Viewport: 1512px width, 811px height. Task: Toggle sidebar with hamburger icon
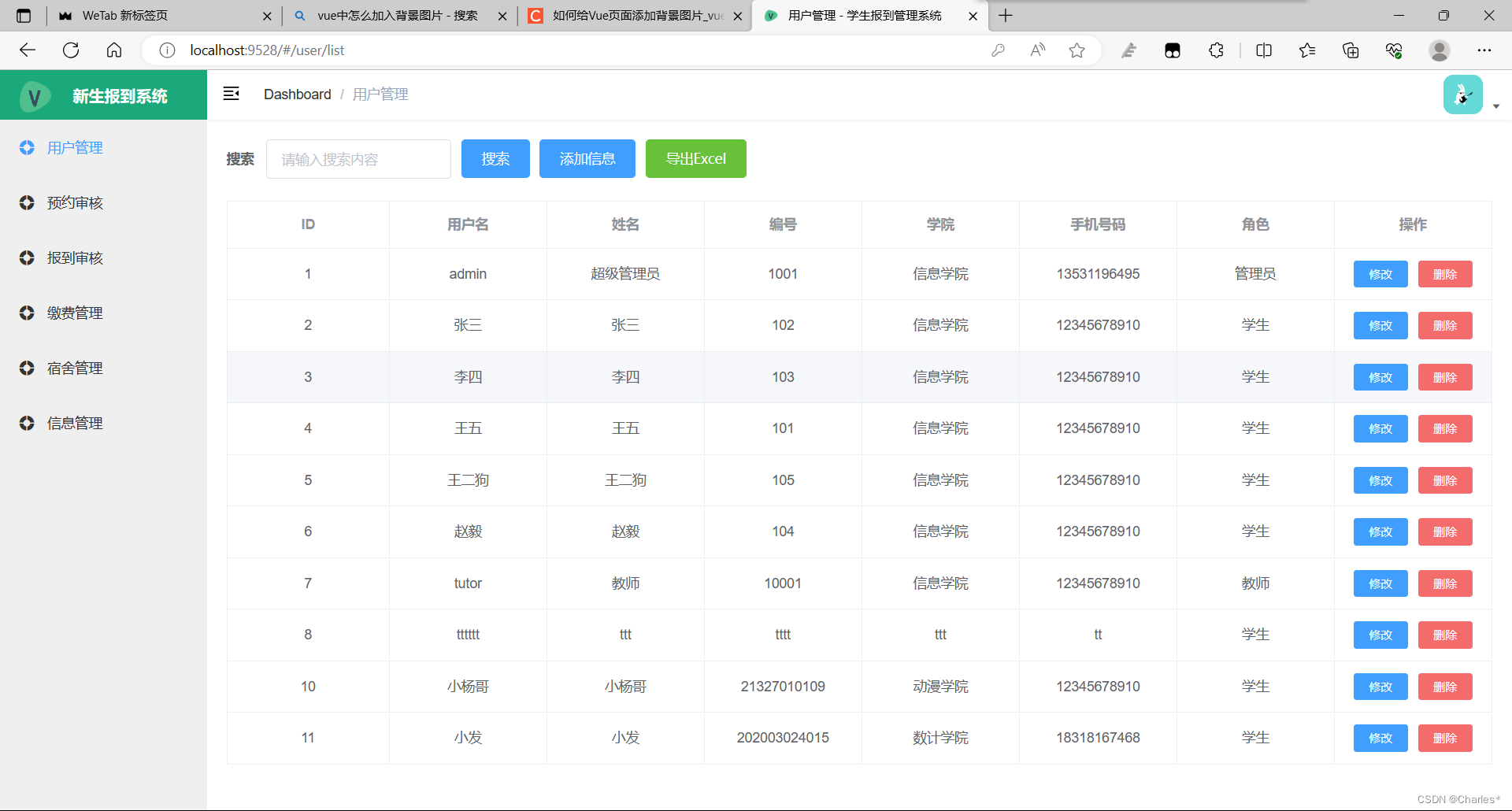(231, 94)
